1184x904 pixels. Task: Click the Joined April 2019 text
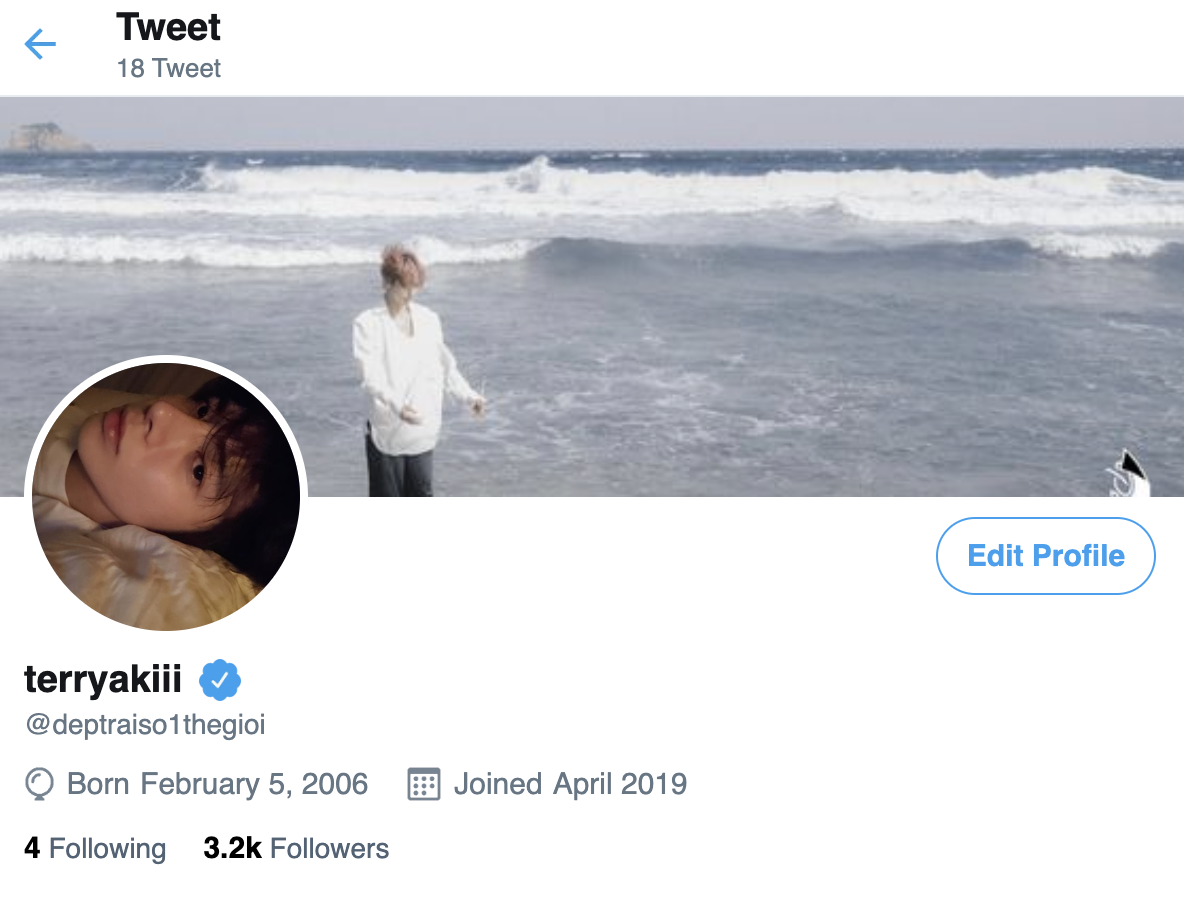(570, 784)
